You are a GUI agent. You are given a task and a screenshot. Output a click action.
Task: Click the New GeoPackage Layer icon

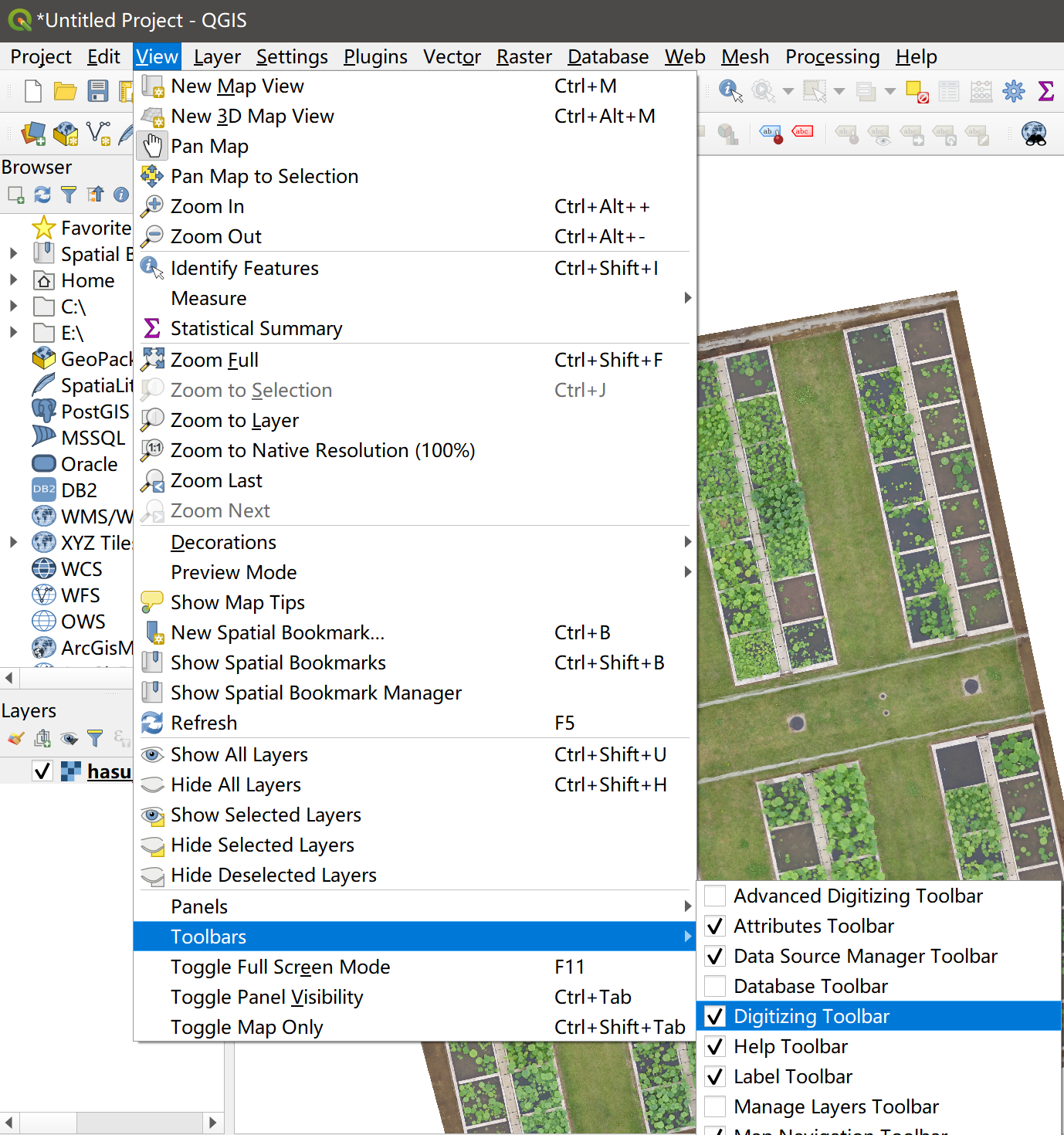(66, 133)
